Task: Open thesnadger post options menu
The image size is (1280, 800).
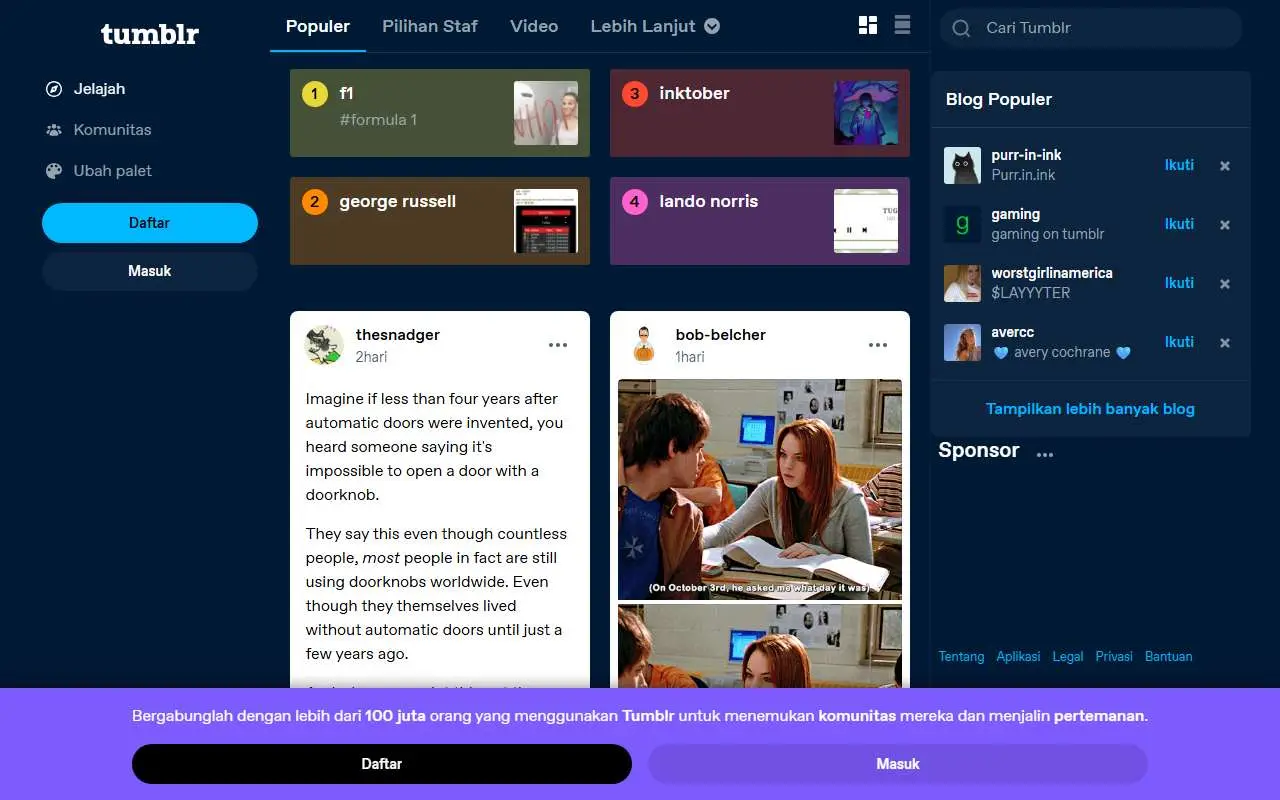Action: pyautogui.click(x=558, y=345)
